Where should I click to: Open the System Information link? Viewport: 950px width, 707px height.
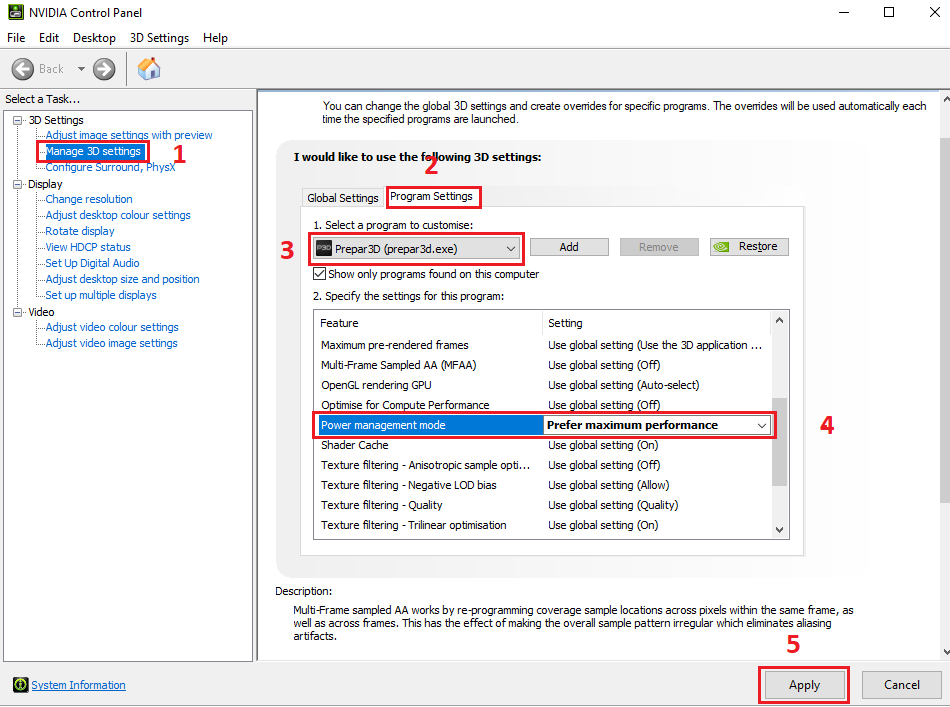pos(79,685)
